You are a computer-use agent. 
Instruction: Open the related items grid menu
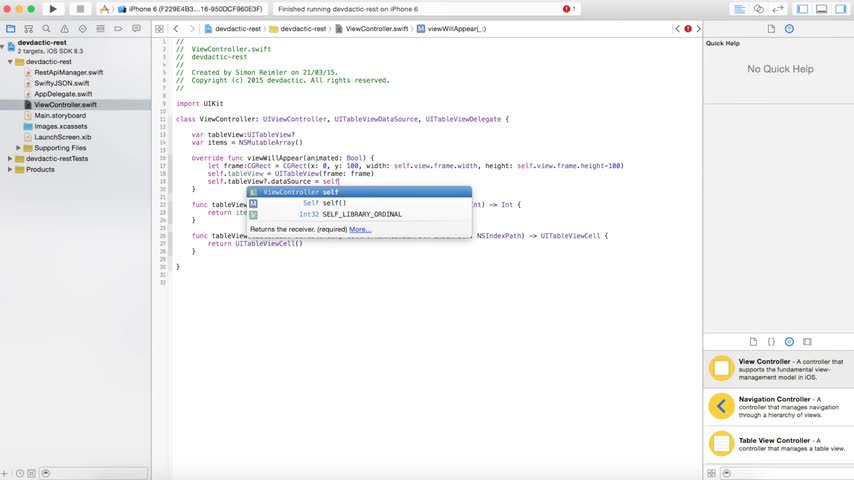coord(159,29)
